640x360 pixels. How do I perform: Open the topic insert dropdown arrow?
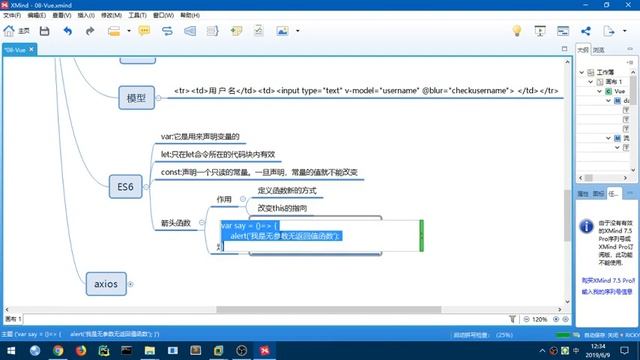pos(129,31)
